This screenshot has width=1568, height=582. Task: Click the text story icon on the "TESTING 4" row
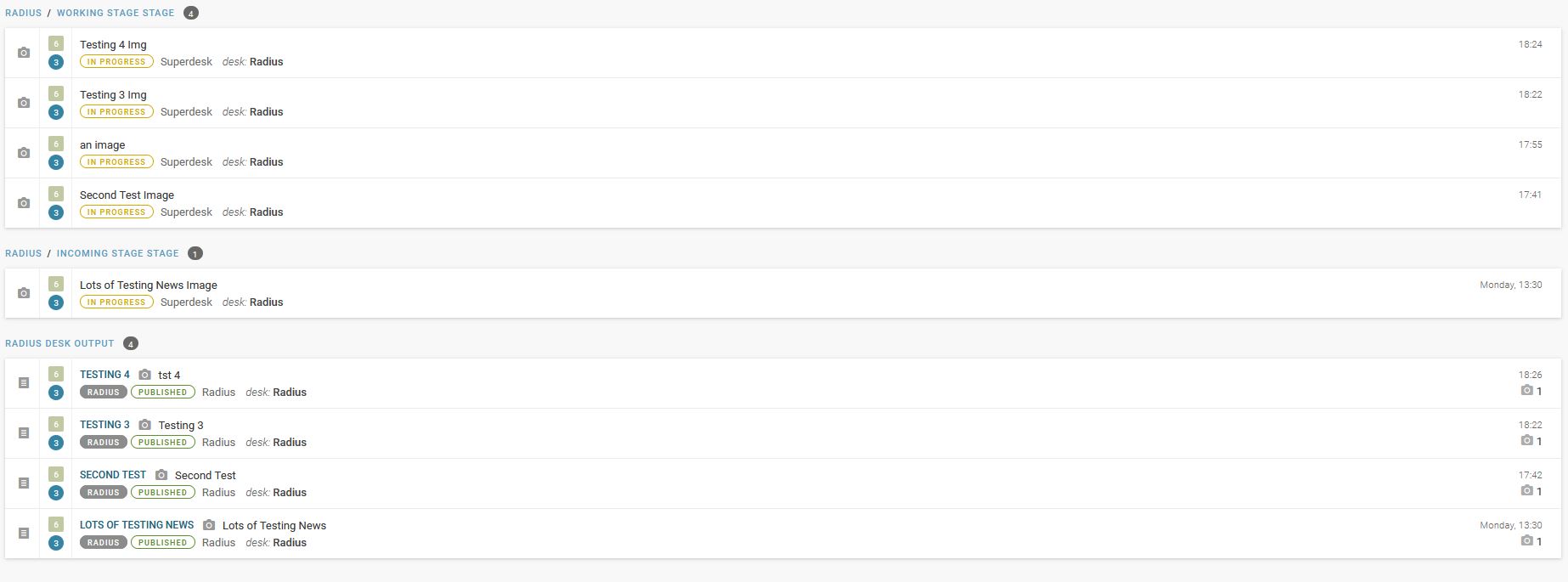[x=22, y=382]
